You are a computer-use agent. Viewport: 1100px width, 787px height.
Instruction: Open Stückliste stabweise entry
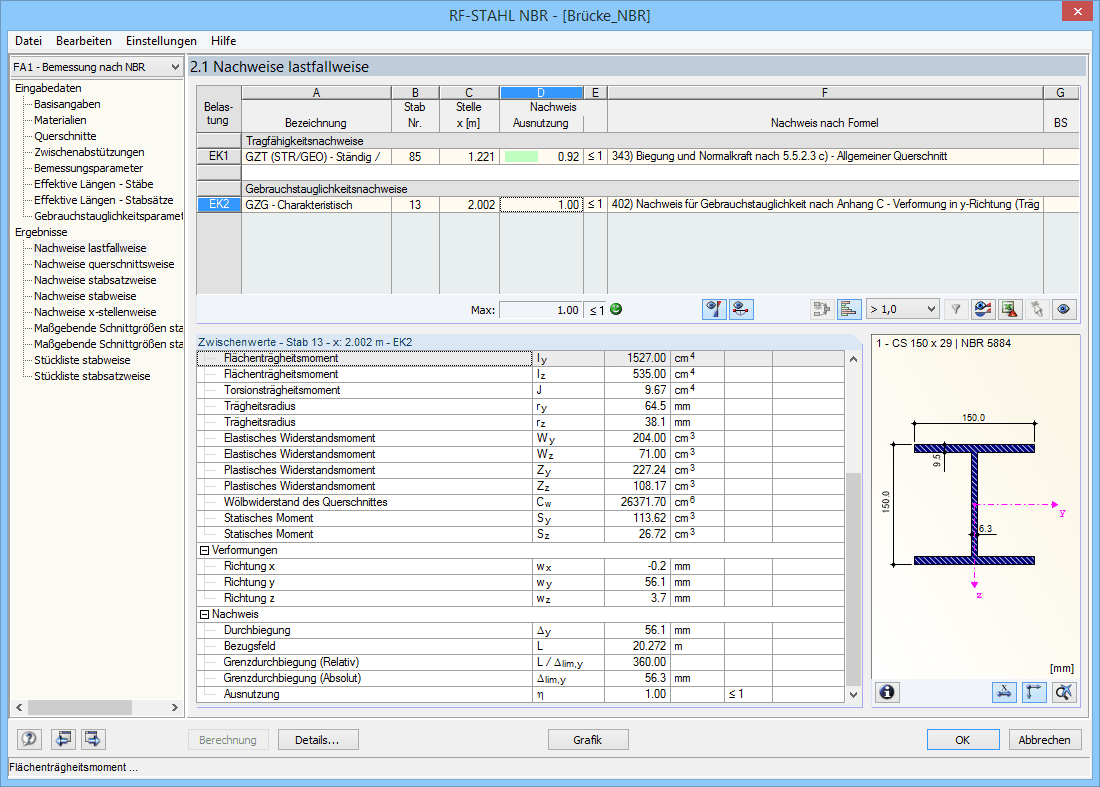click(x=82, y=360)
